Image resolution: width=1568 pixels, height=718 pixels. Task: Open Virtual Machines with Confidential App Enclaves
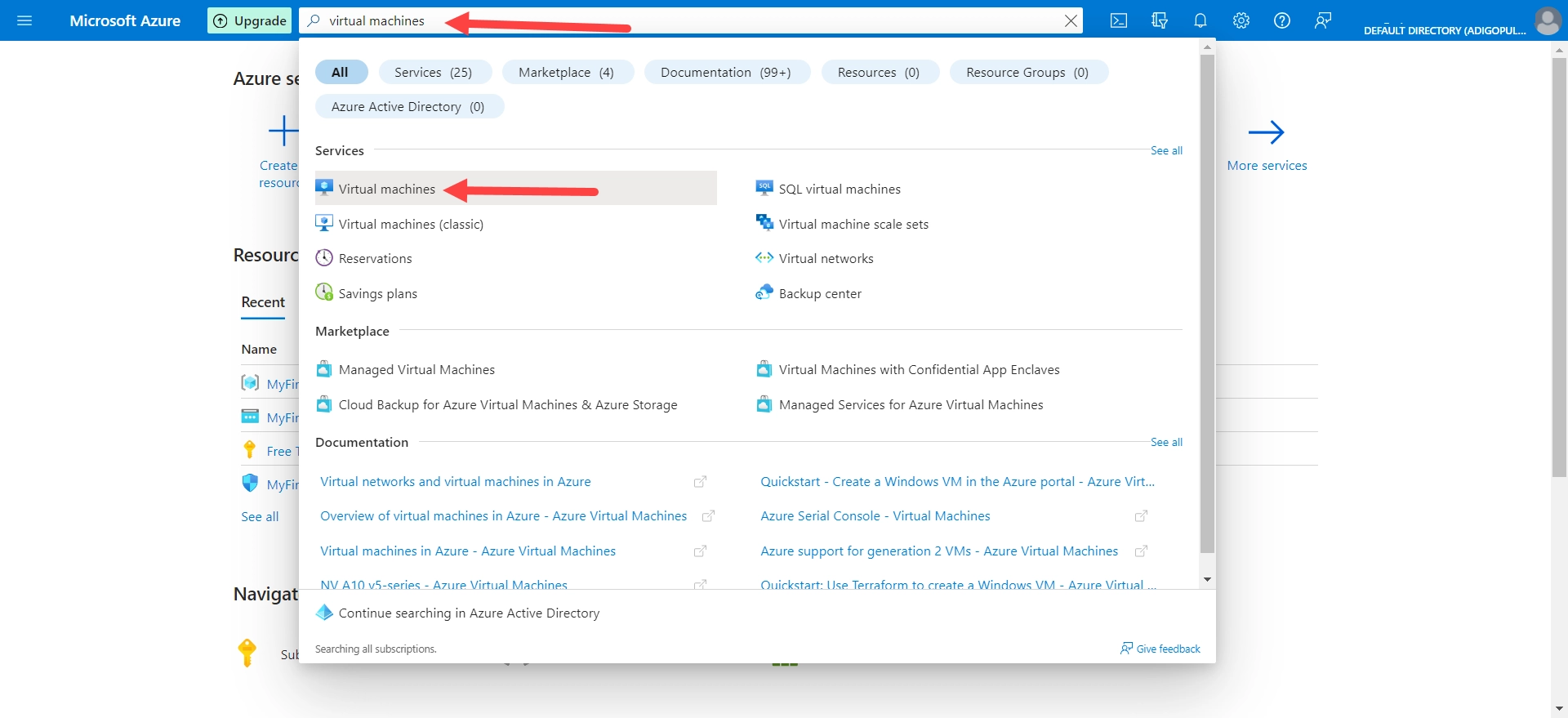click(x=919, y=369)
